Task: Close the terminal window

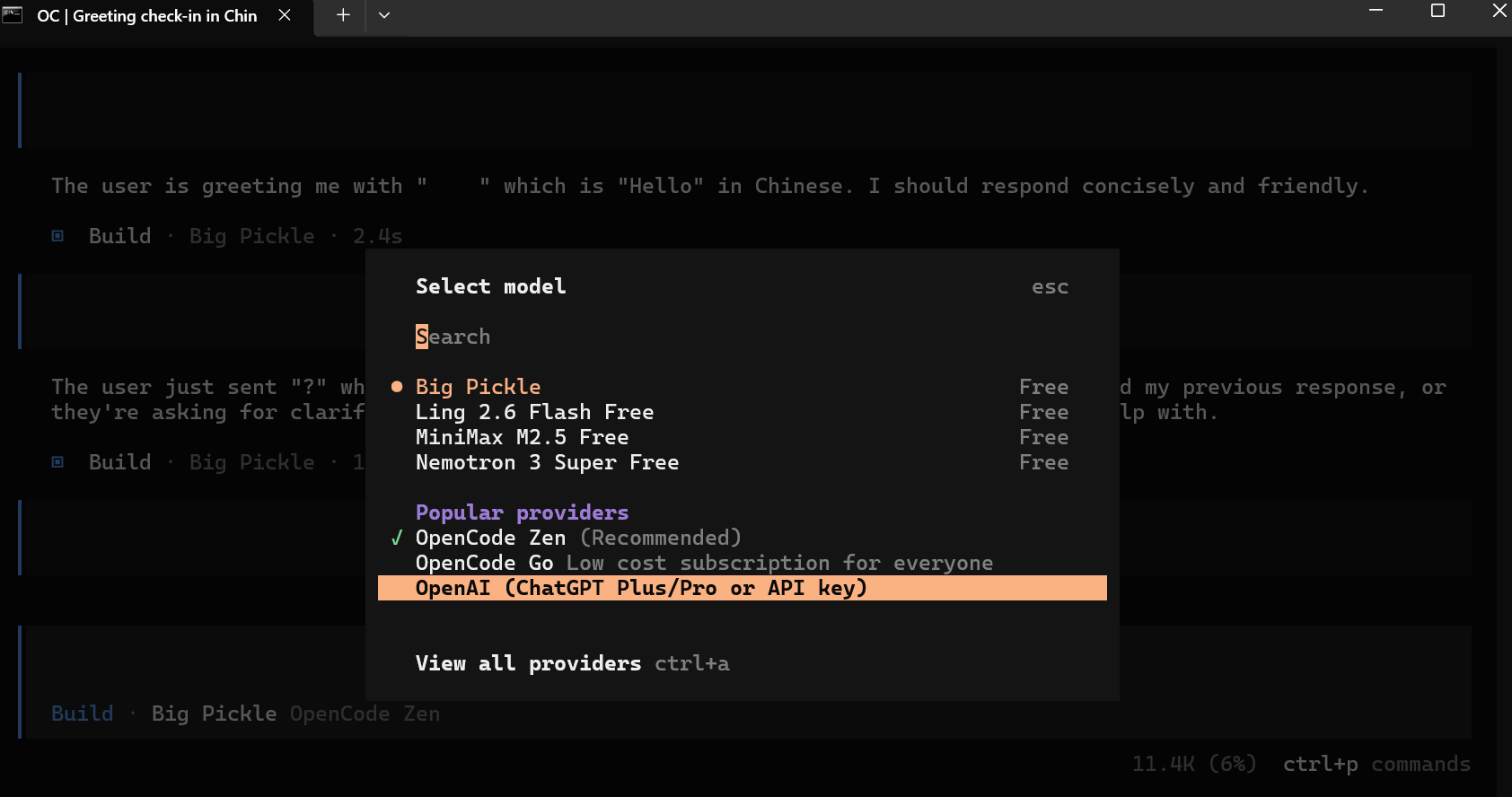Action: pyautogui.click(x=1499, y=11)
